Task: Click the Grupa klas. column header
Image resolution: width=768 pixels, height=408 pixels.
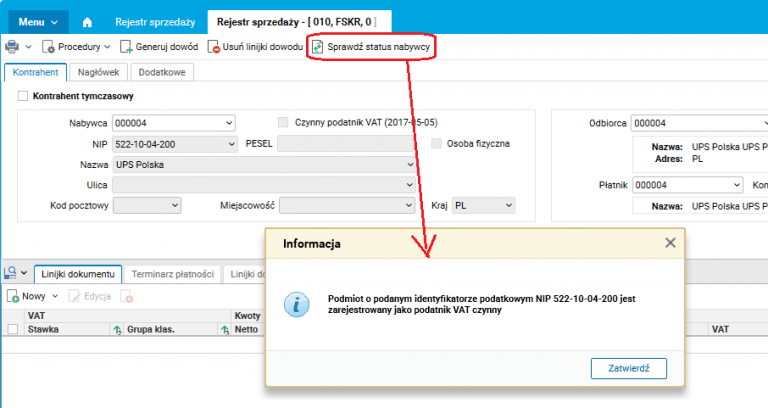Action: tap(151, 329)
